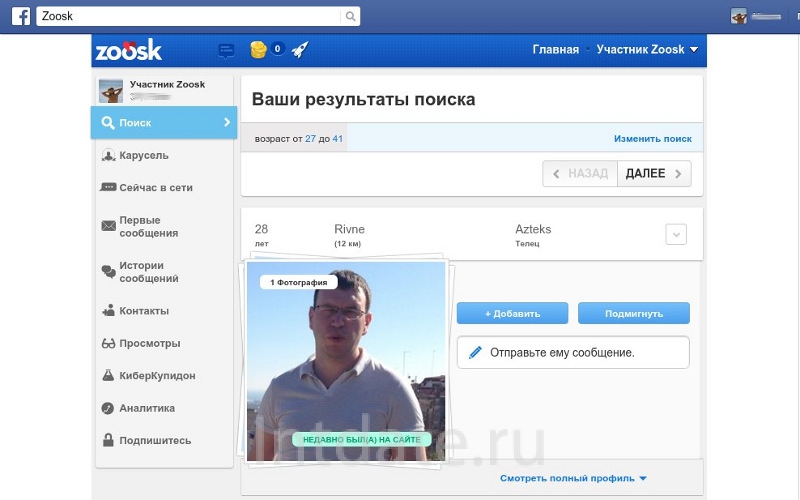Image resolution: width=800 pixels, height=500 pixels.
Task: Click the envelope icon for Первые сообщения
Action: coord(108,226)
